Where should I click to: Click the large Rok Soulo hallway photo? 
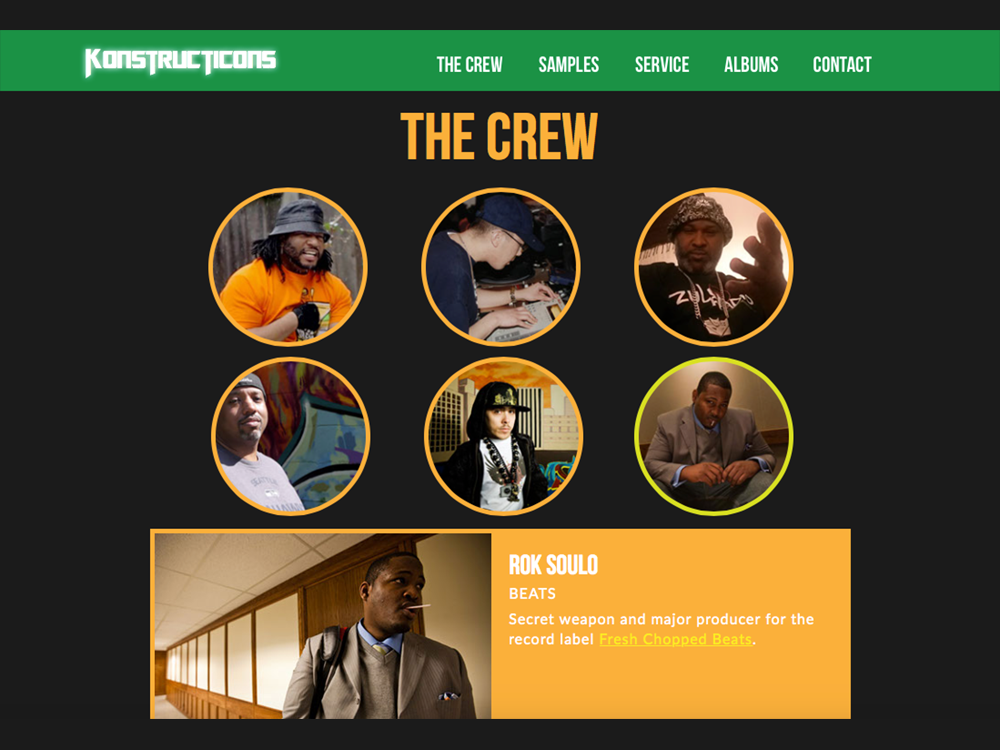point(323,626)
